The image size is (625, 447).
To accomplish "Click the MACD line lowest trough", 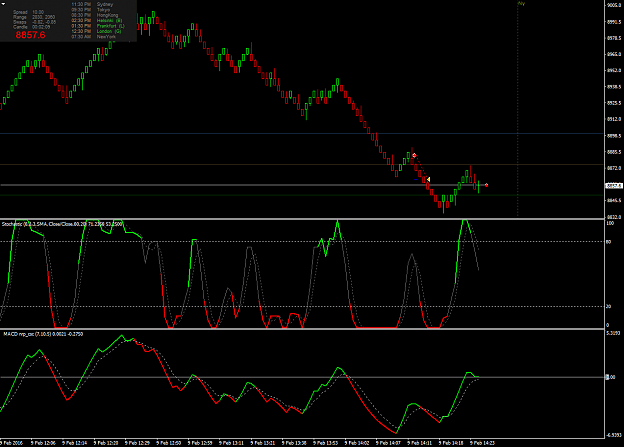I will pyautogui.click(x=396, y=433).
